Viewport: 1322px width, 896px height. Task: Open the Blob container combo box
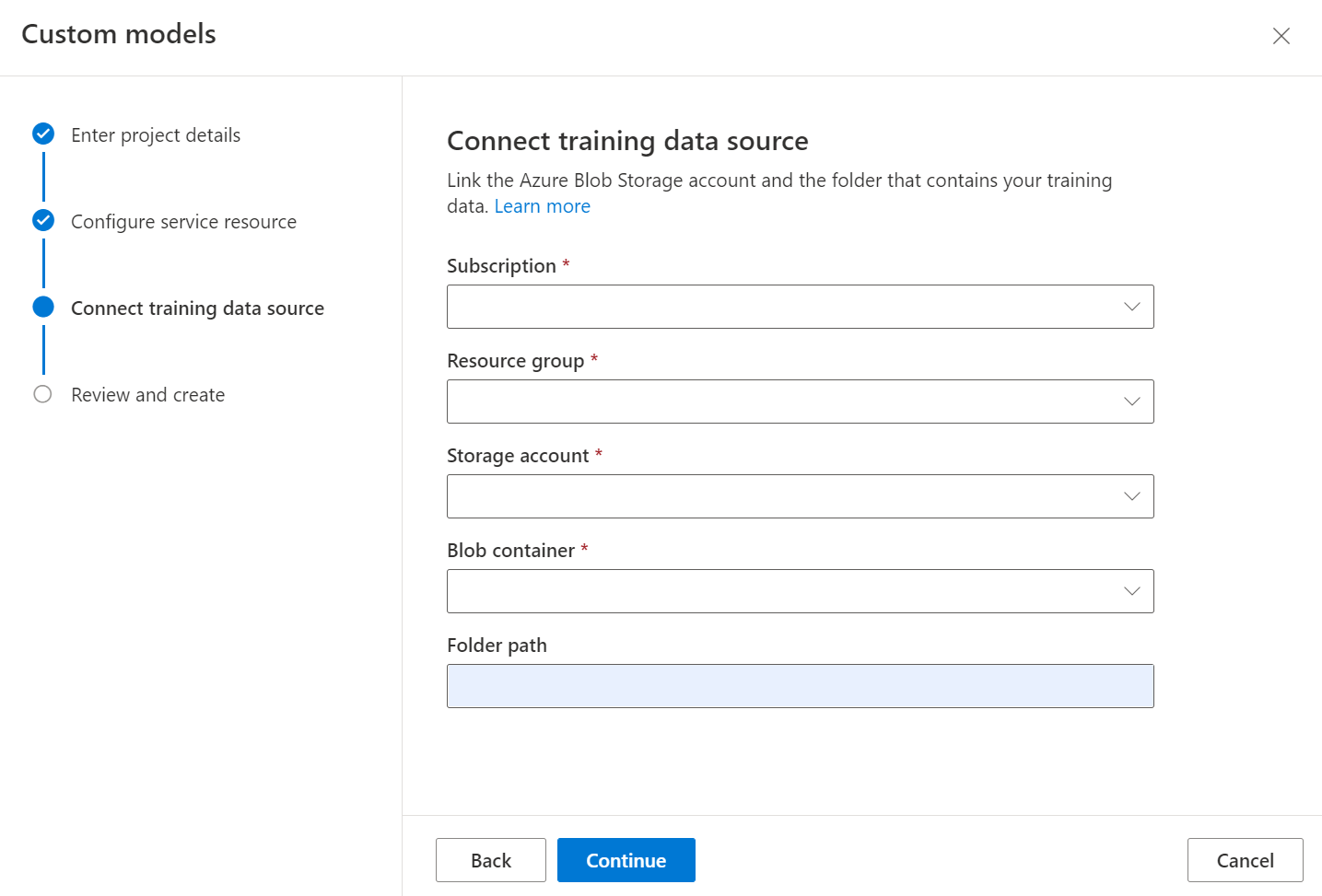point(783,591)
